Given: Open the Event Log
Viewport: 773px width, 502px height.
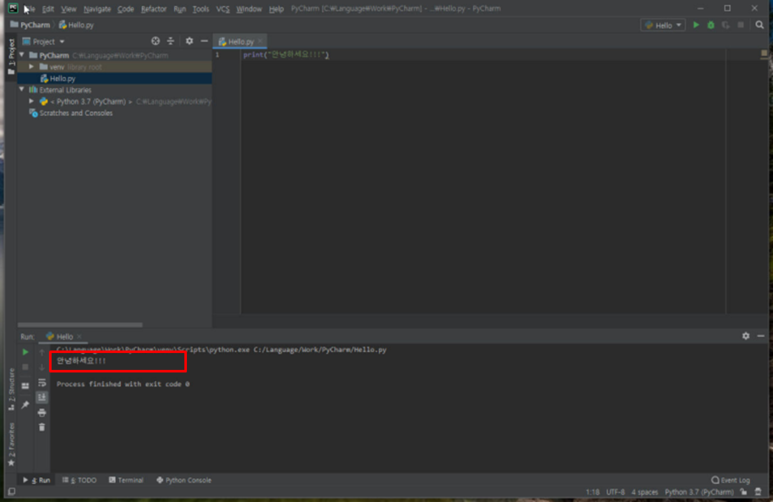Looking at the screenshot, I should [731, 480].
